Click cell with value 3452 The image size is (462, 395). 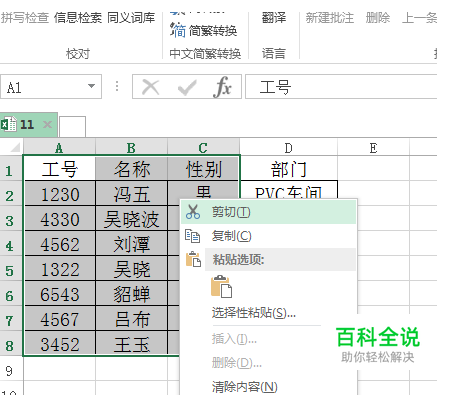60,344
